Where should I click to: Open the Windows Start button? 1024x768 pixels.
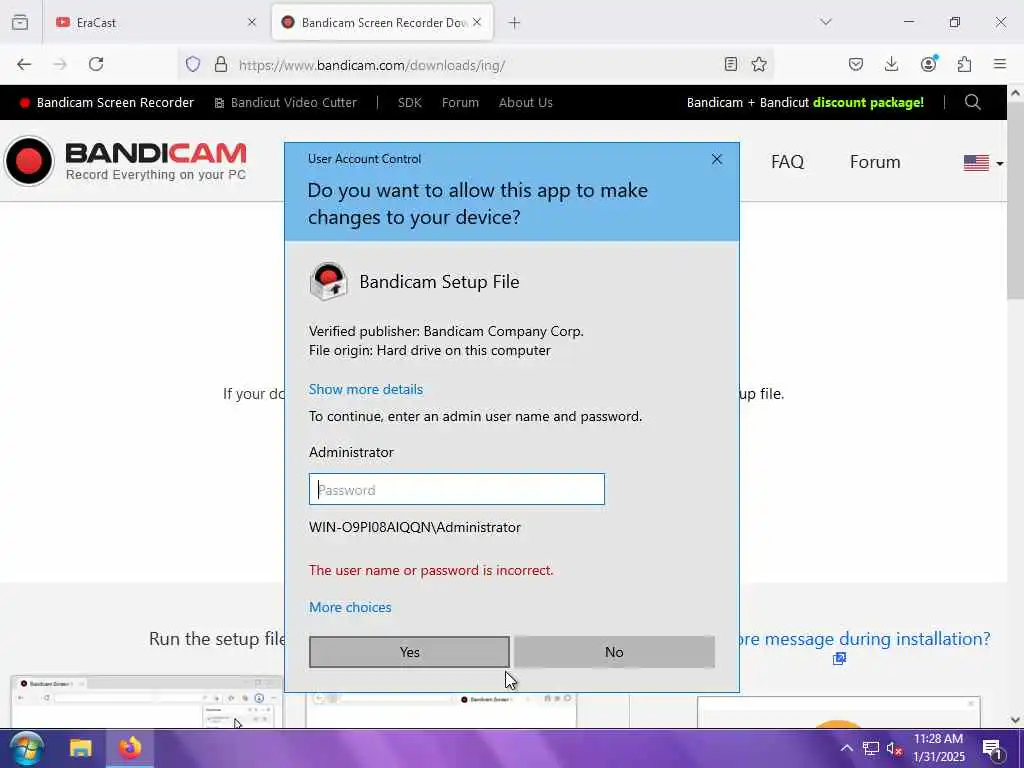(26, 748)
